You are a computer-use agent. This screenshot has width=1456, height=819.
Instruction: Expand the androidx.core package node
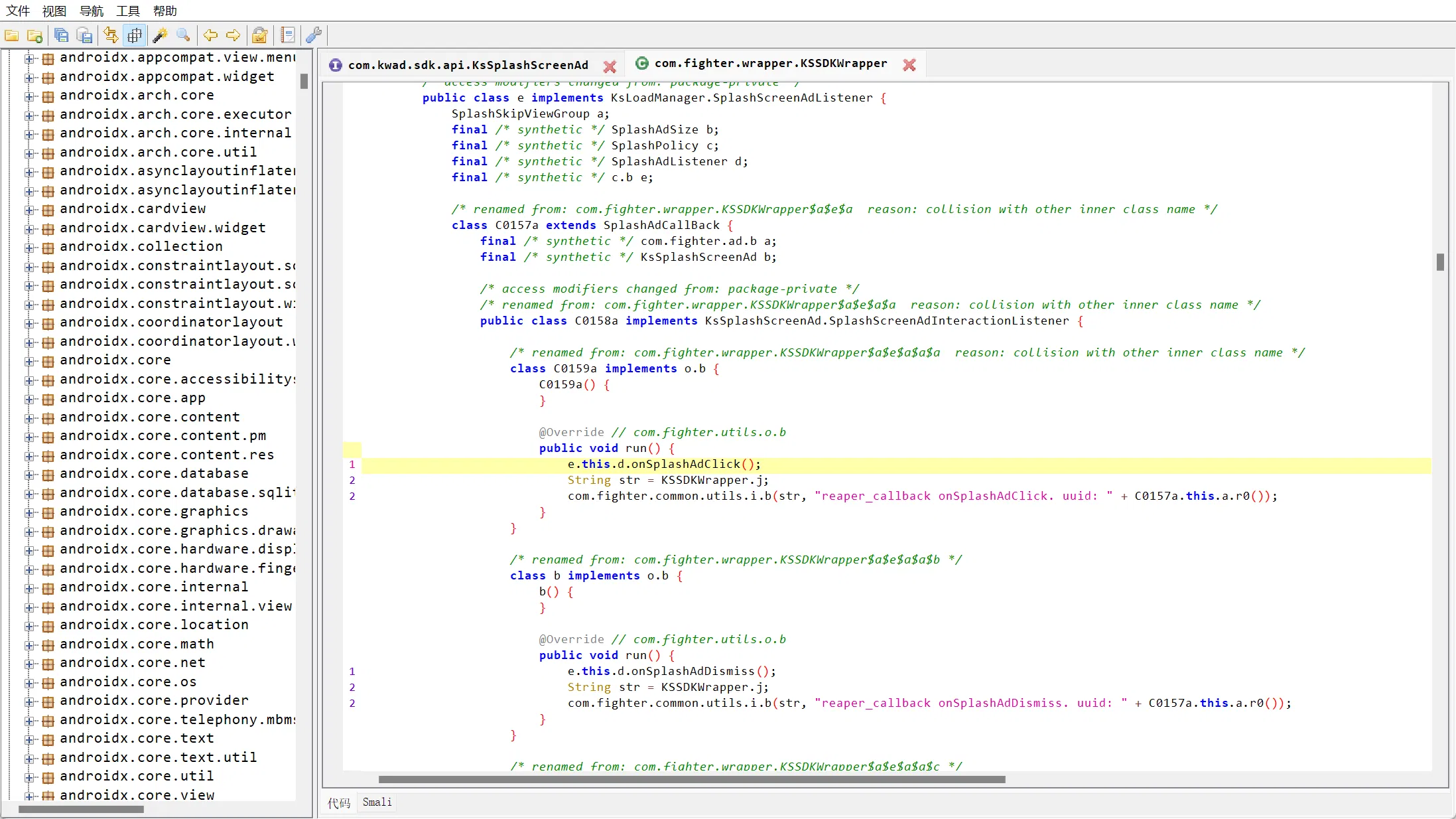[x=29, y=361]
